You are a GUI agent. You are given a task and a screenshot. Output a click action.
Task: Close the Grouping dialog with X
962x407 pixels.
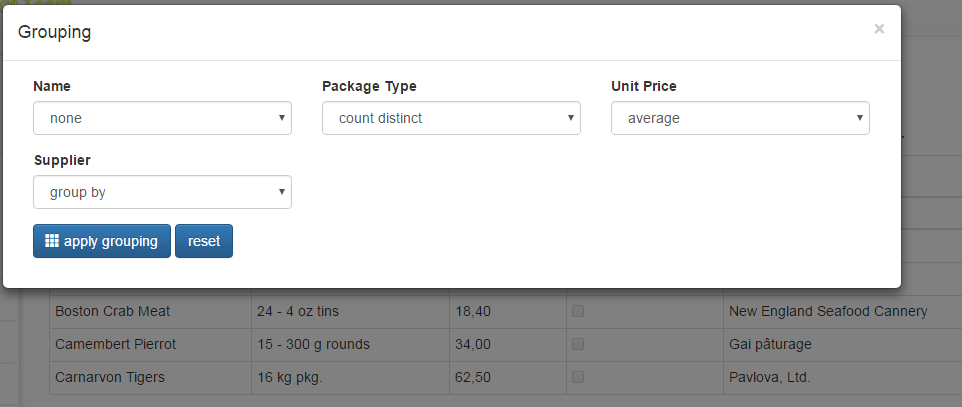879,28
